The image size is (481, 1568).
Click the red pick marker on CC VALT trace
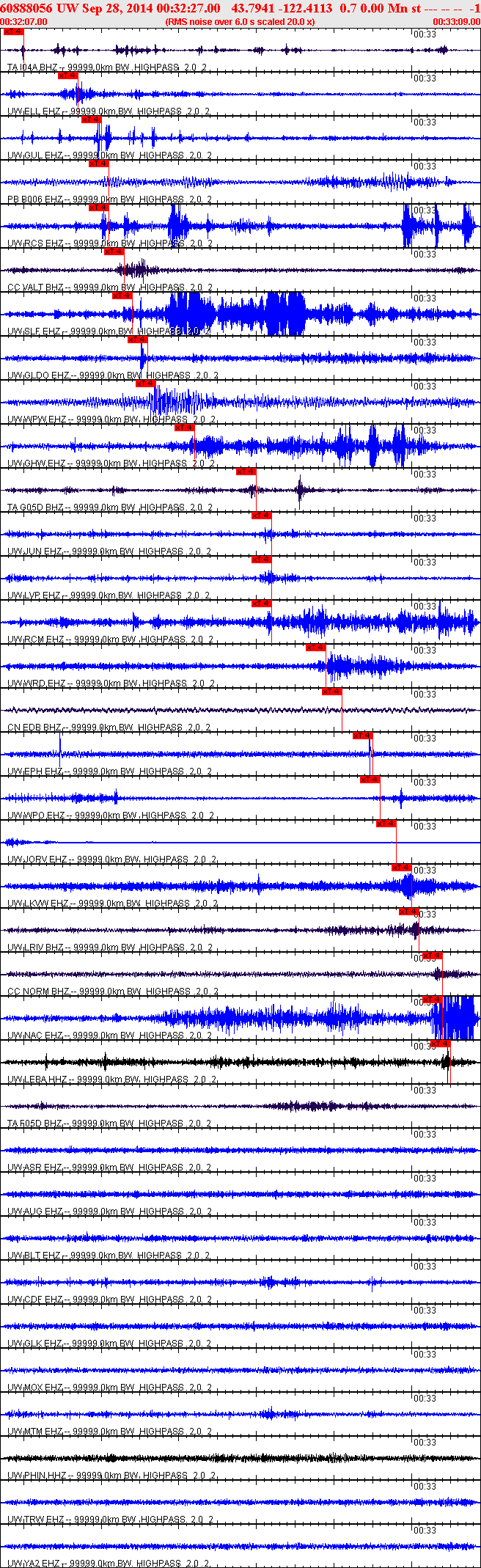[x=114, y=252]
